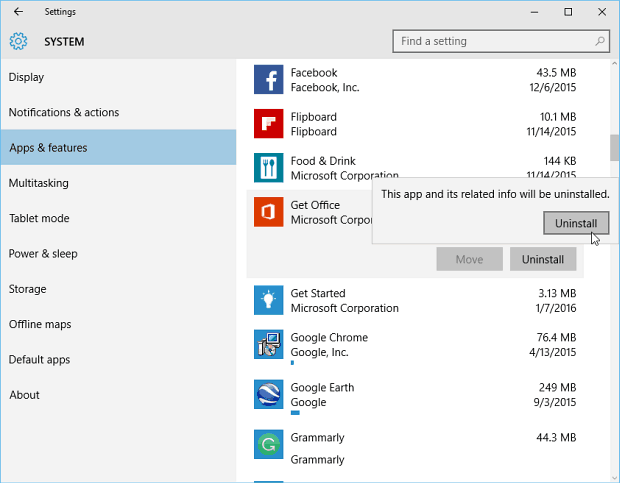Click the 9/3/2015 install date
This screenshot has height=483, width=620.
555,402
